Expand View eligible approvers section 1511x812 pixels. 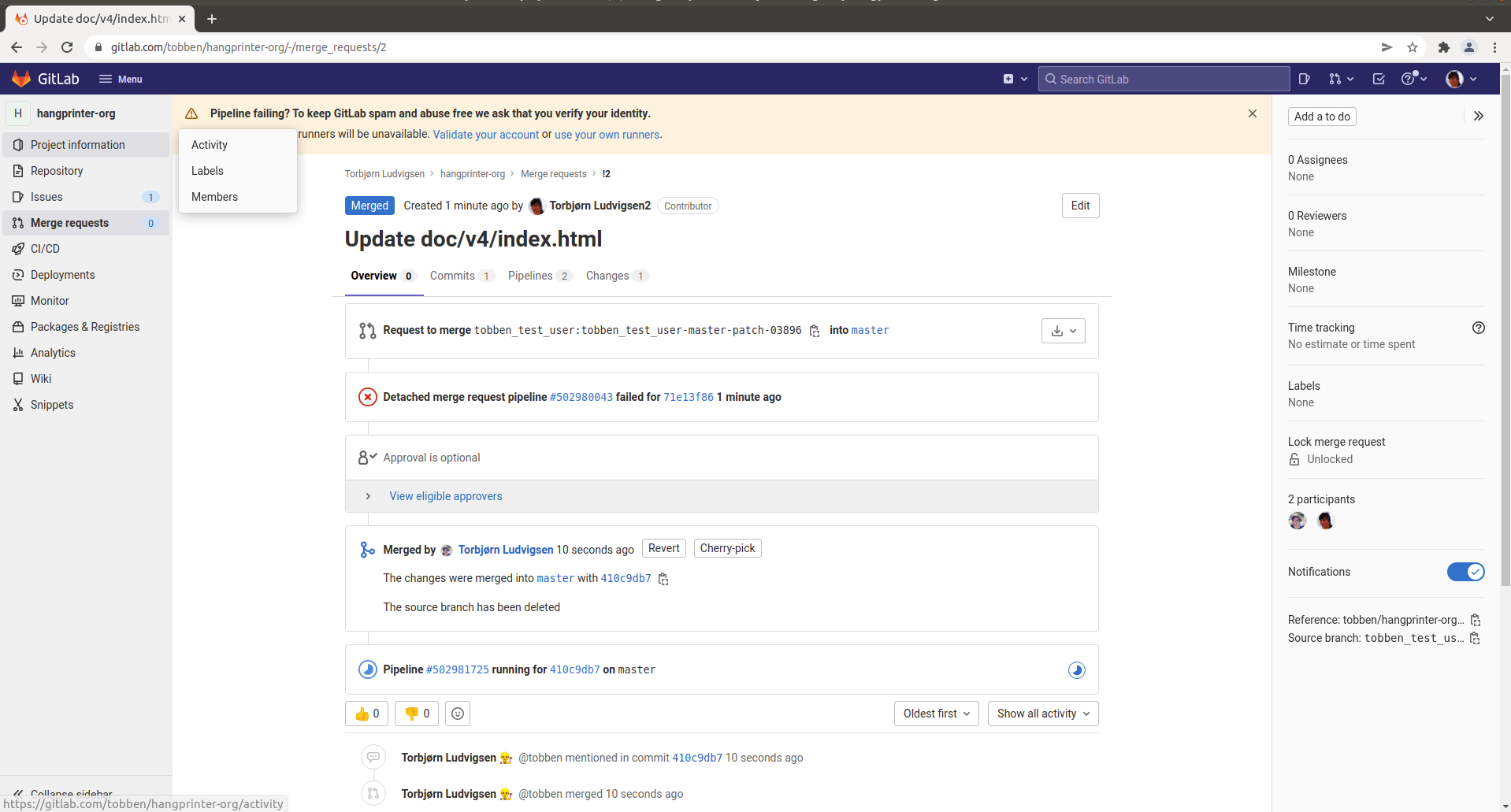pyautogui.click(x=445, y=496)
